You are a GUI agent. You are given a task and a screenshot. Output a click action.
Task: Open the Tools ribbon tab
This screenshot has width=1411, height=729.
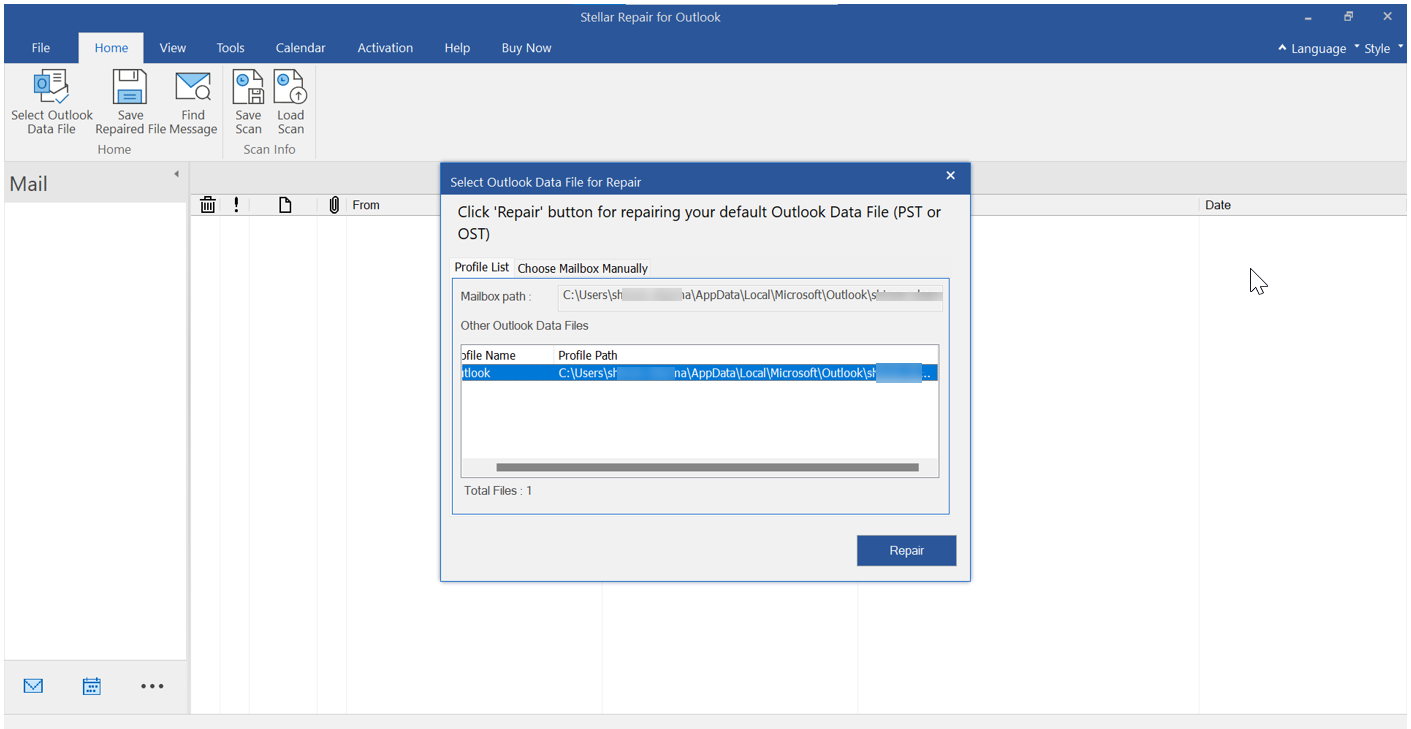coord(230,48)
